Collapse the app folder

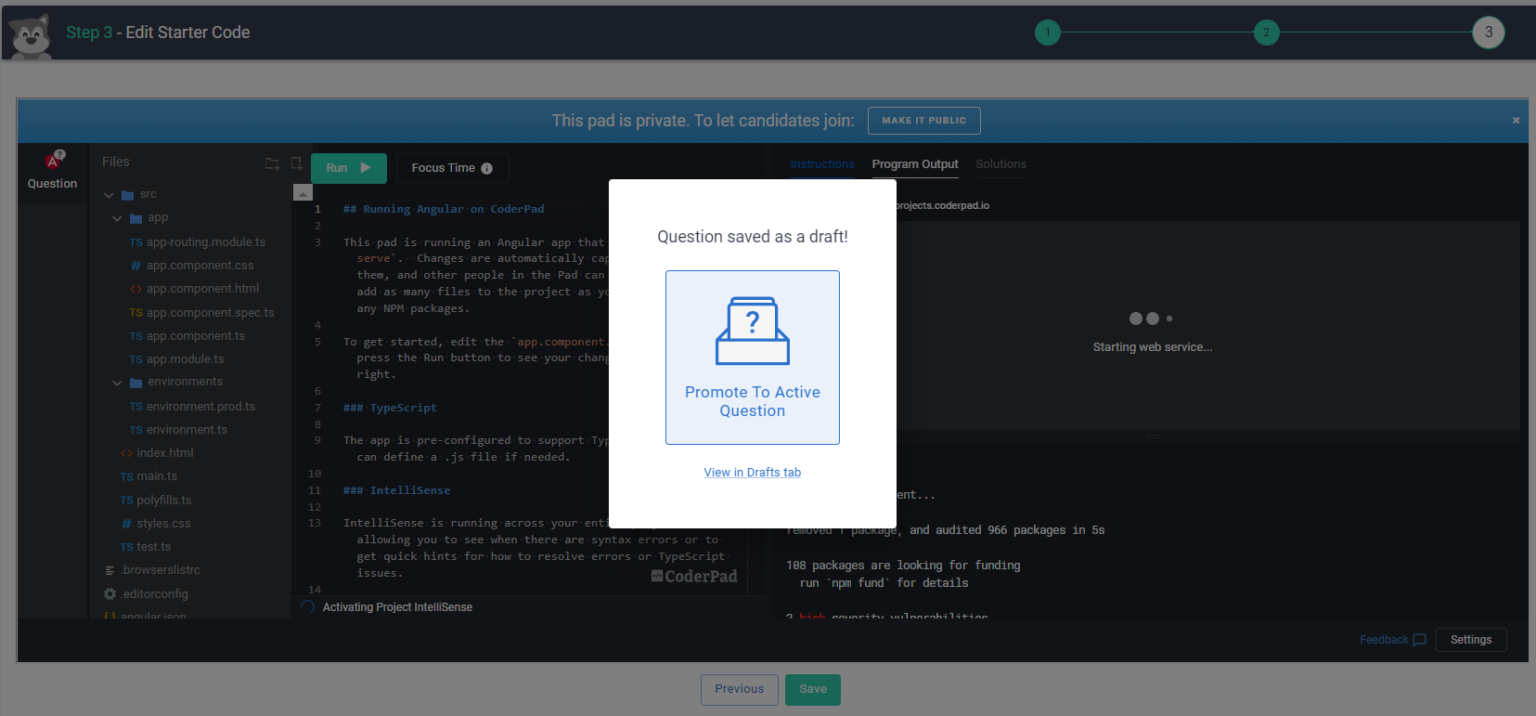coord(117,217)
